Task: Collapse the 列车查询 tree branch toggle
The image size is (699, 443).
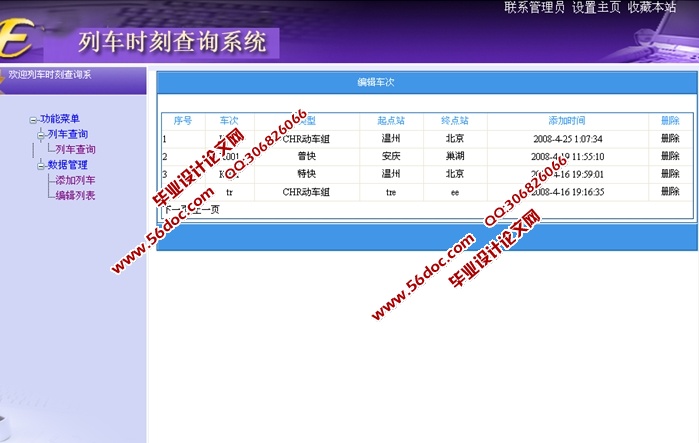Action: coord(41,135)
